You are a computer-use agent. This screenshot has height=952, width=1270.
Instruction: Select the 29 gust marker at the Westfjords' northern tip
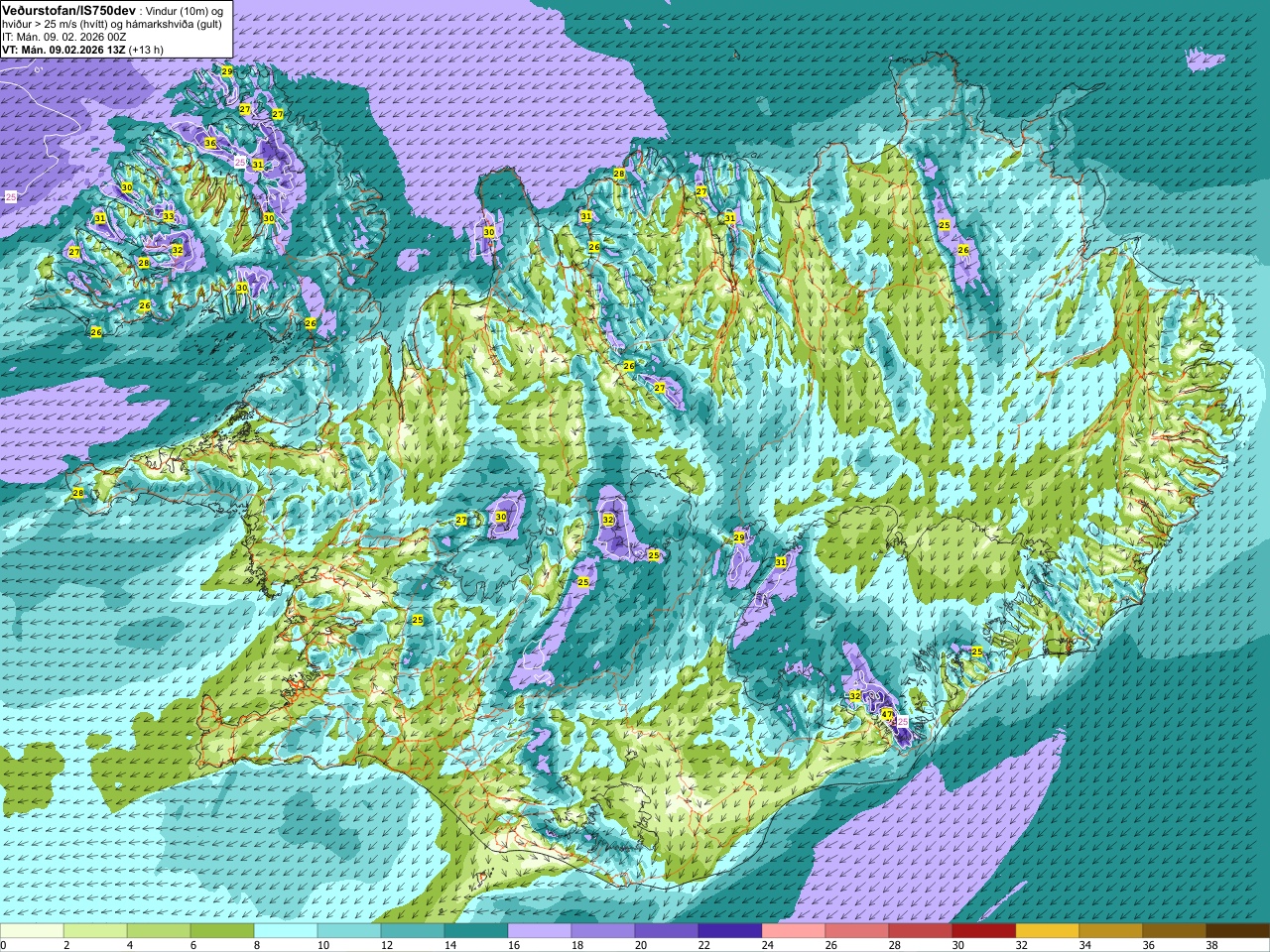pyautogui.click(x=227, y=71)
